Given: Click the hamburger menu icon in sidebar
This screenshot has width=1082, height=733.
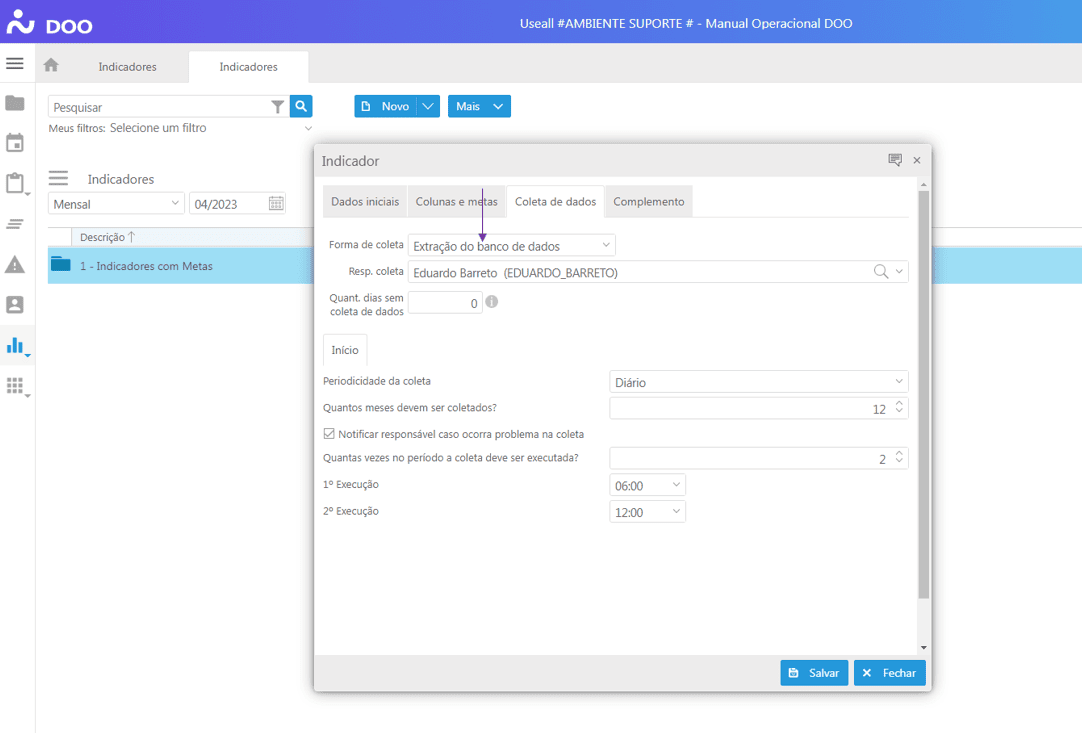Looking at the screenshot, I should point(14,63).
